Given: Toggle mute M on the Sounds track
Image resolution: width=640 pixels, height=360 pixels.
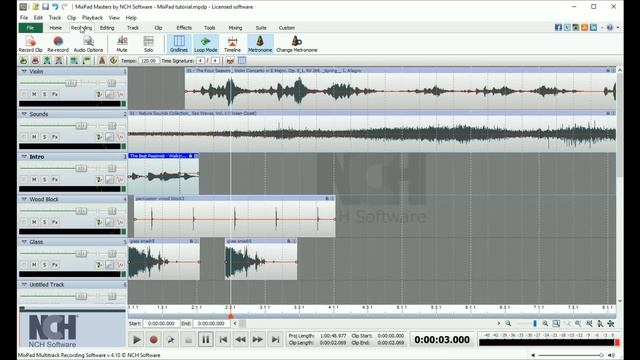Looking at the screenshot, I should (34, 137).
